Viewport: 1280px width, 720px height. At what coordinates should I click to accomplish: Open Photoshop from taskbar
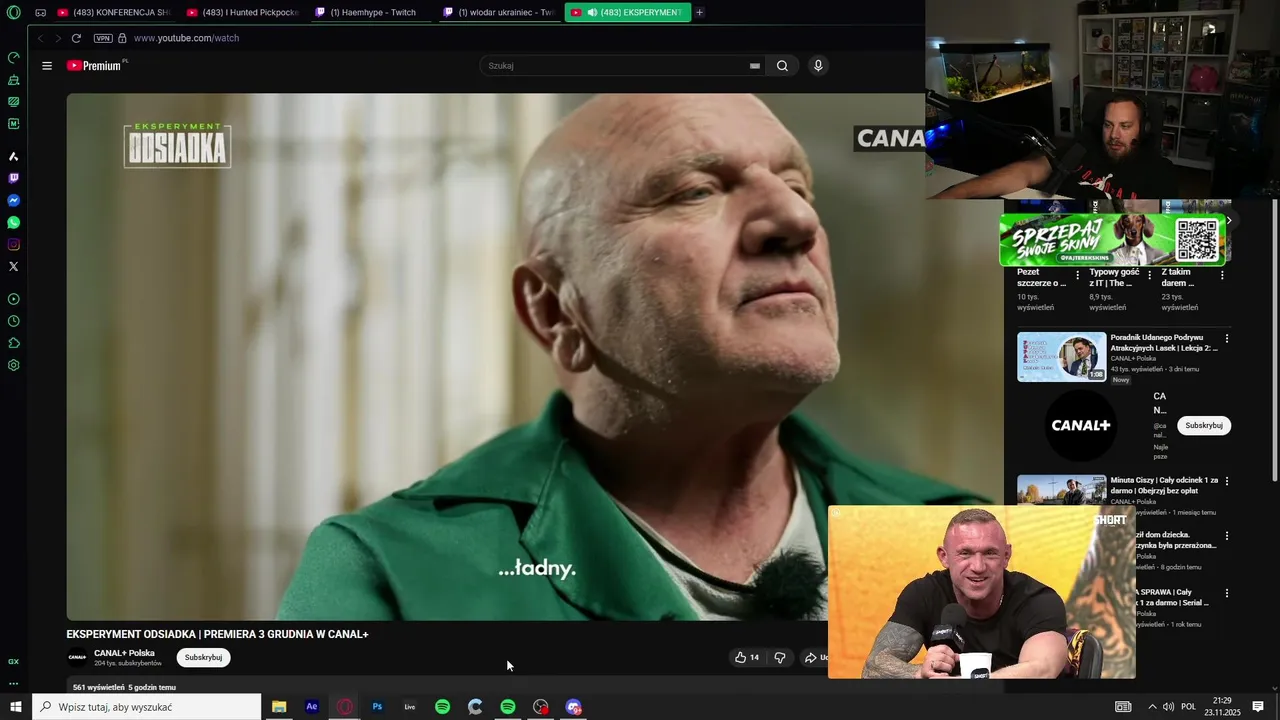point(377,707)
